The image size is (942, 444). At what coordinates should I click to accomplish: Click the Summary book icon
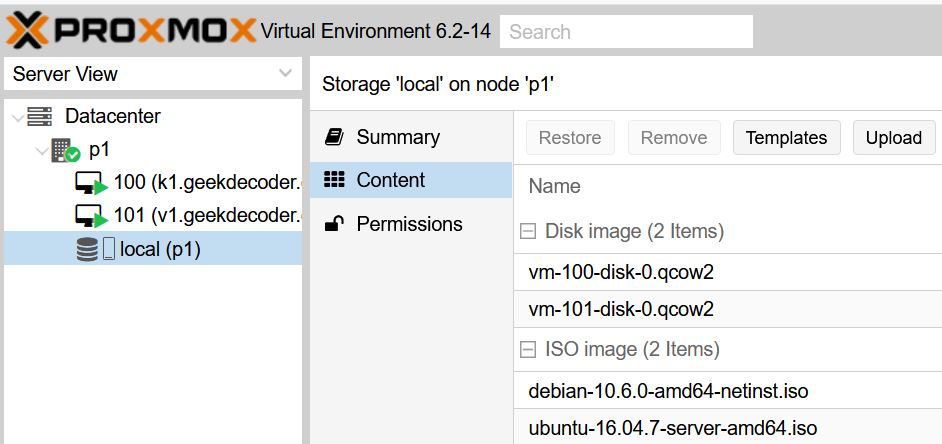point(336,137)
